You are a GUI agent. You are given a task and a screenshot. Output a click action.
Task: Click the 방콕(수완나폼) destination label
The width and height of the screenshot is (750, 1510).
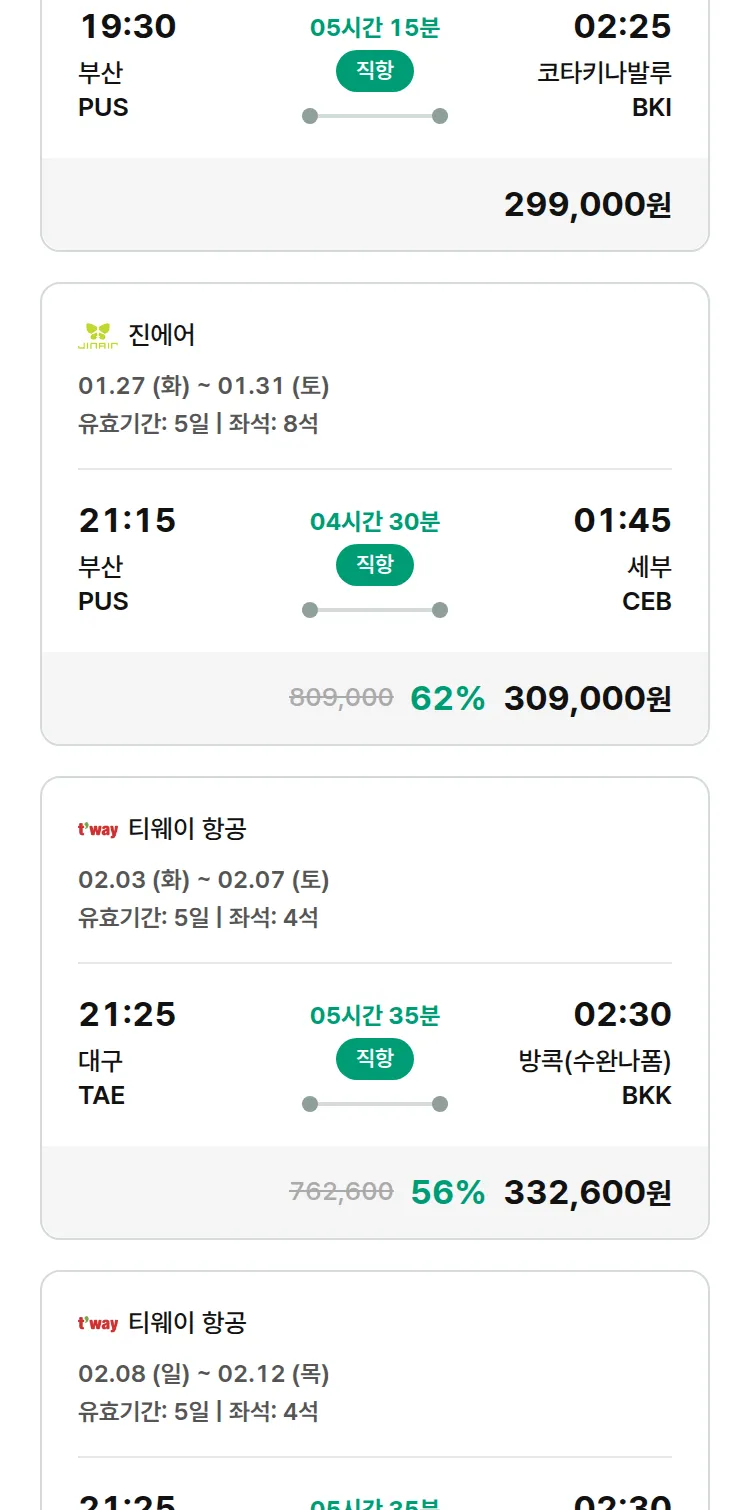[x=595, y=1061]
